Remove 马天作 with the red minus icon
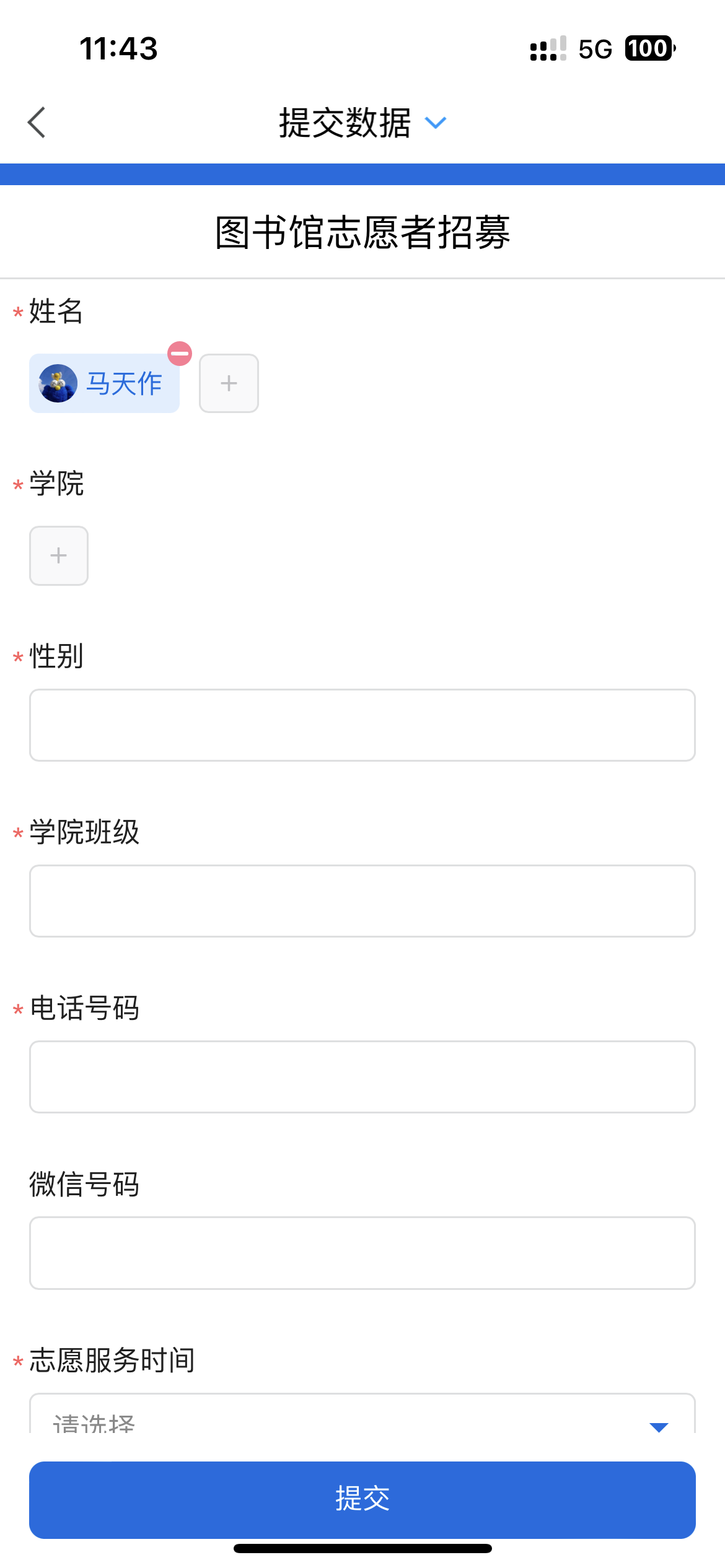 pyautogui.click(x=180, y=354)
